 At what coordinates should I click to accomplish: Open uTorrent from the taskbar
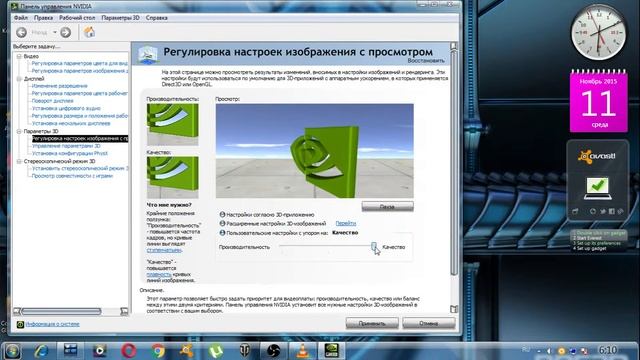[216, 351]
